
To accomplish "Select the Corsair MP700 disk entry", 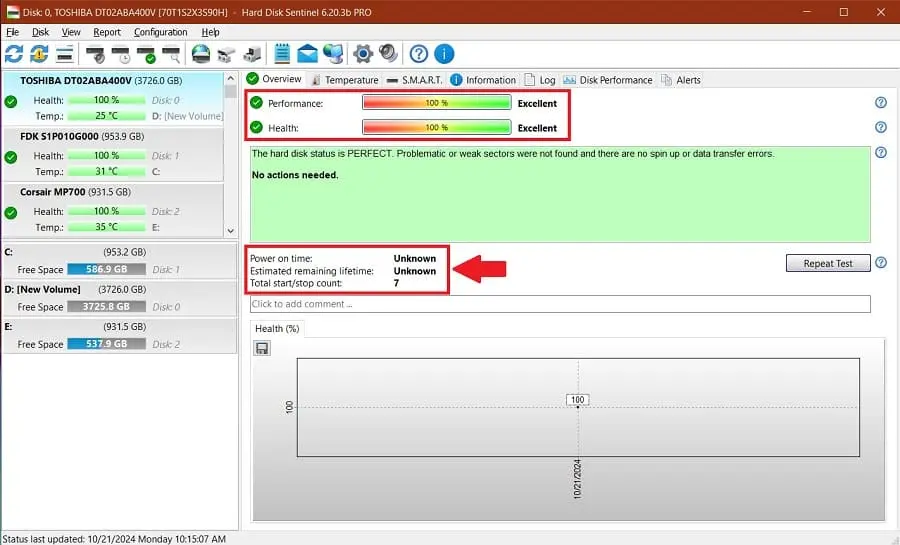I will pos(113,209).
